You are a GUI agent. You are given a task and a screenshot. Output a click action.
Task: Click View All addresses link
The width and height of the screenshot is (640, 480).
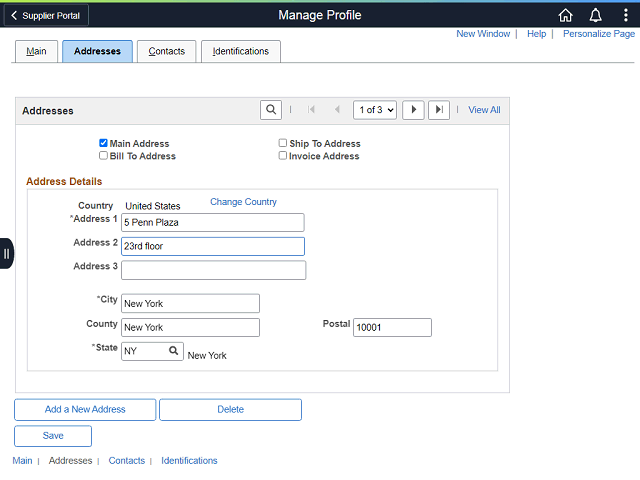pyautogui.click(x=484, y=110)
